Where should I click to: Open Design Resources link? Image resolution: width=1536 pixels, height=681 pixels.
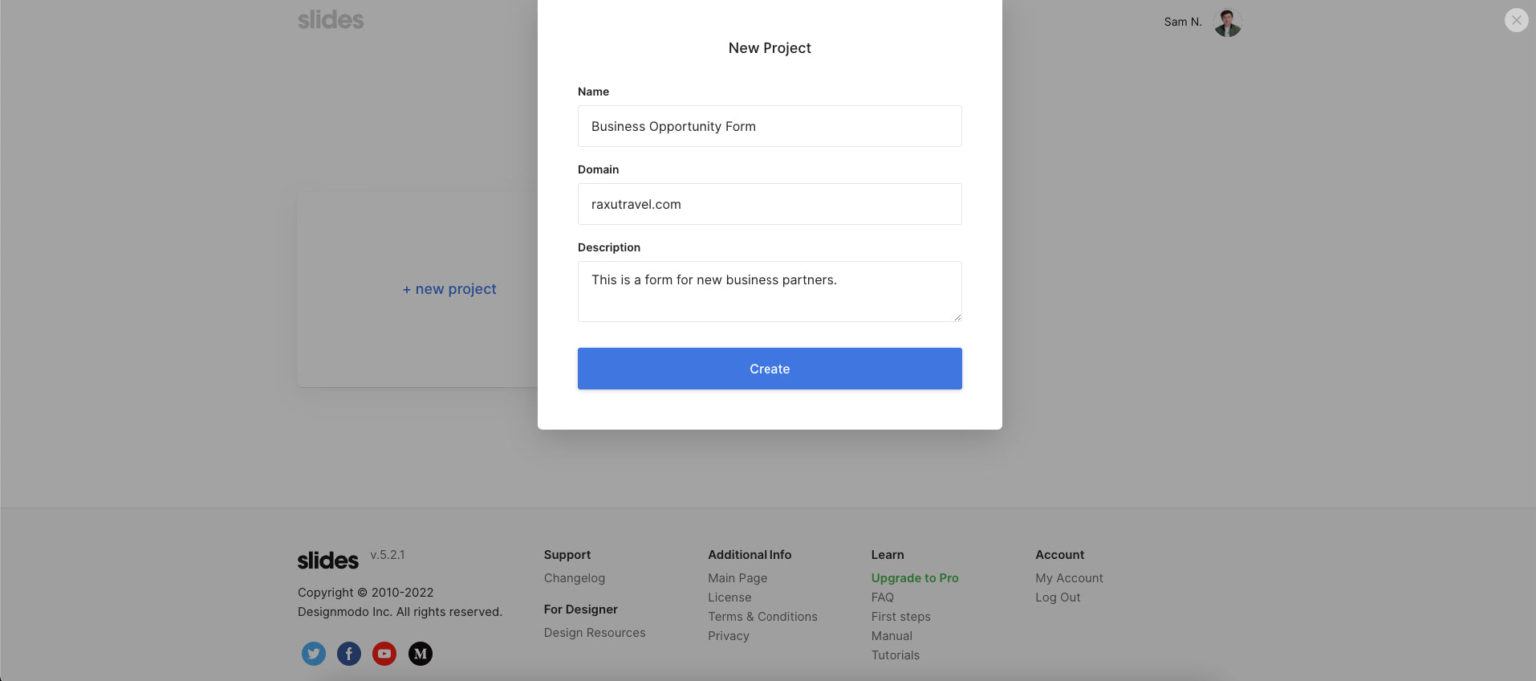tap(594, 633)
